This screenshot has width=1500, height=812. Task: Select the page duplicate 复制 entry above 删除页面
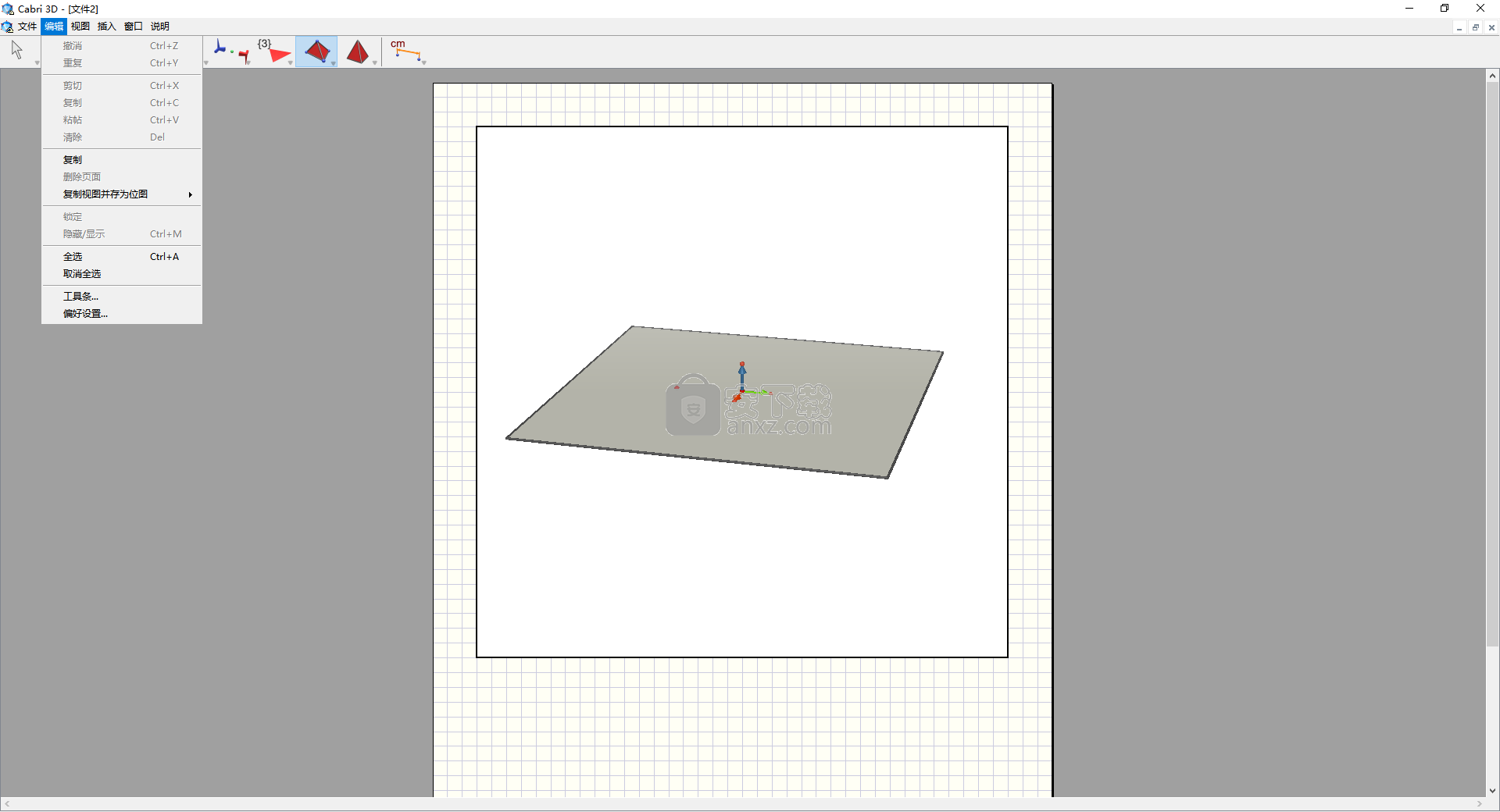(x=122, y=160)
